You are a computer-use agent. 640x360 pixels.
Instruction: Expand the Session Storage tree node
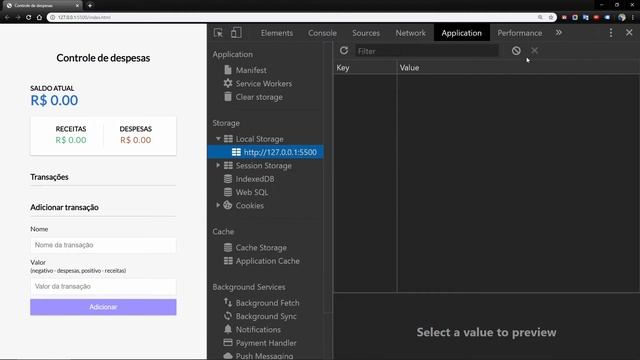(x=218, y=165)
